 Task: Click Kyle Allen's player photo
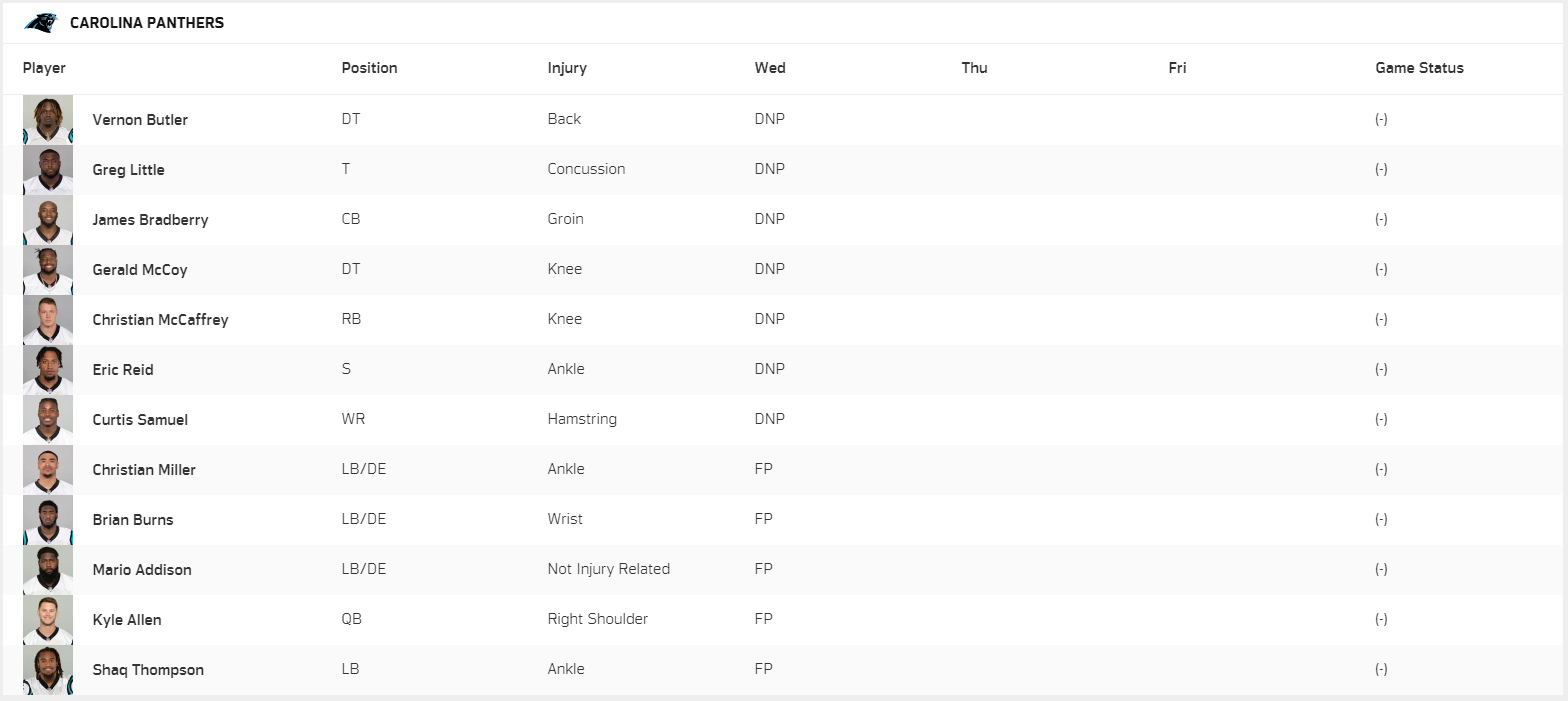click(48, 620)
